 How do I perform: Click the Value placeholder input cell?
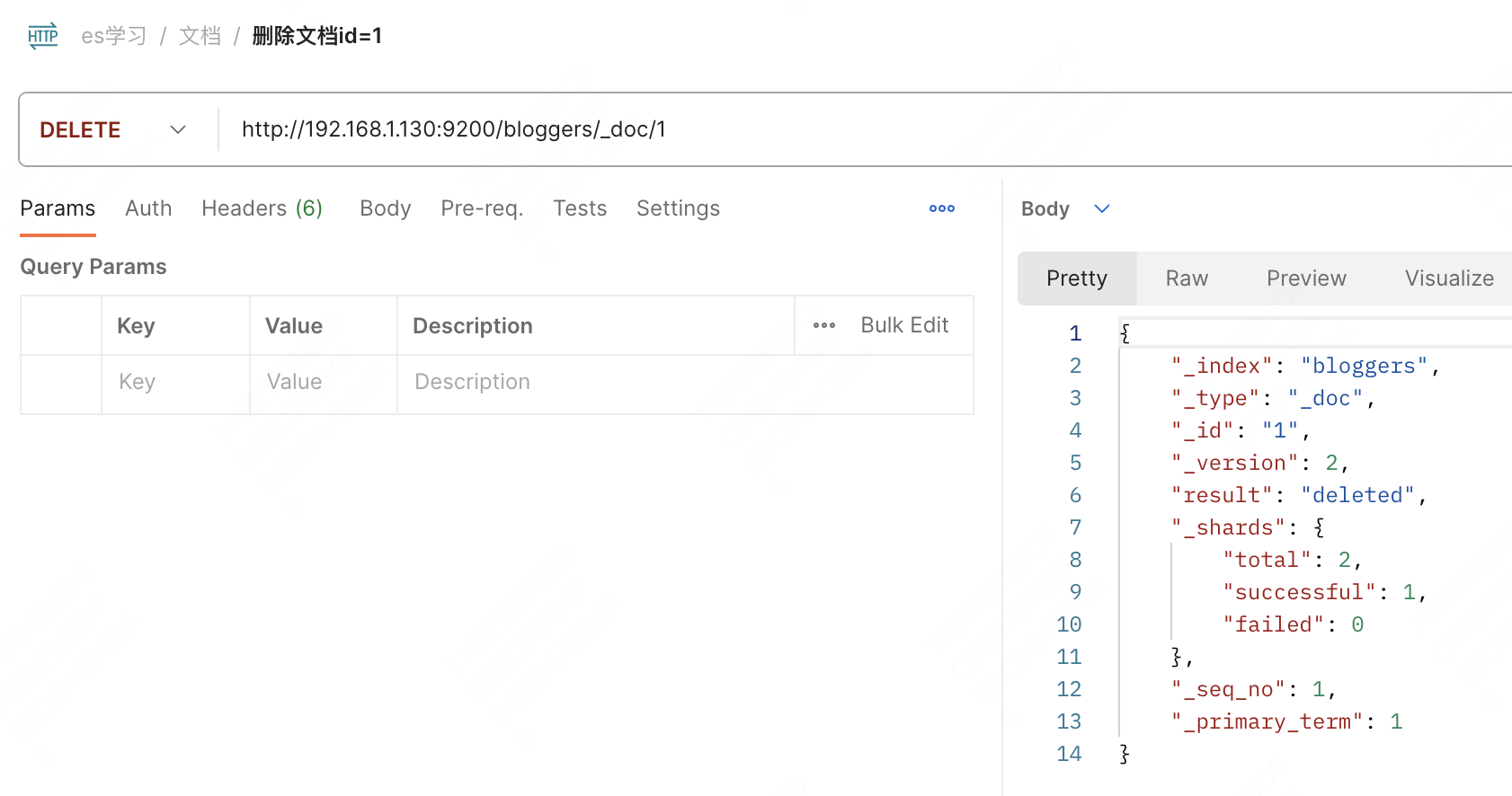pyautogui.click(x=324, y=383)
